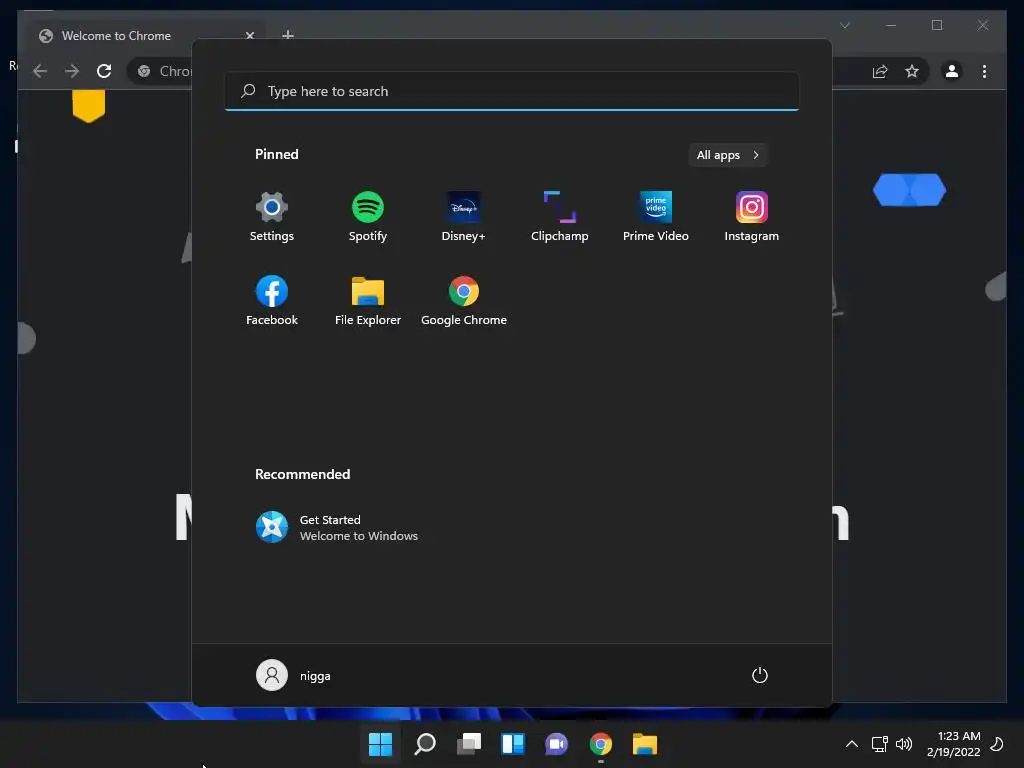Go back in Chrome
The width and height of the screenshot is (1024, 768).
[40, 71]
